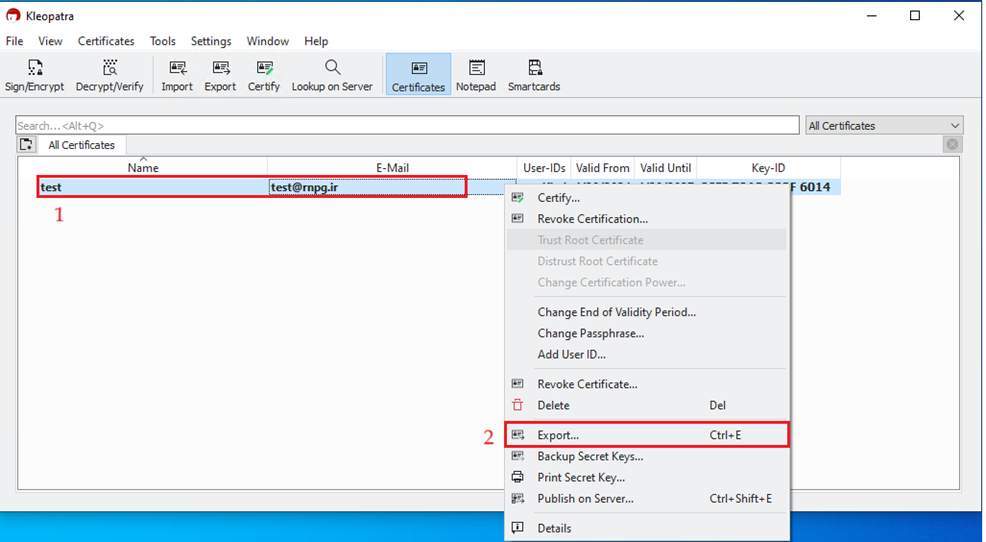Sort by the Key-ID column header
Viewport: 986px width, 542px height.
768,168
